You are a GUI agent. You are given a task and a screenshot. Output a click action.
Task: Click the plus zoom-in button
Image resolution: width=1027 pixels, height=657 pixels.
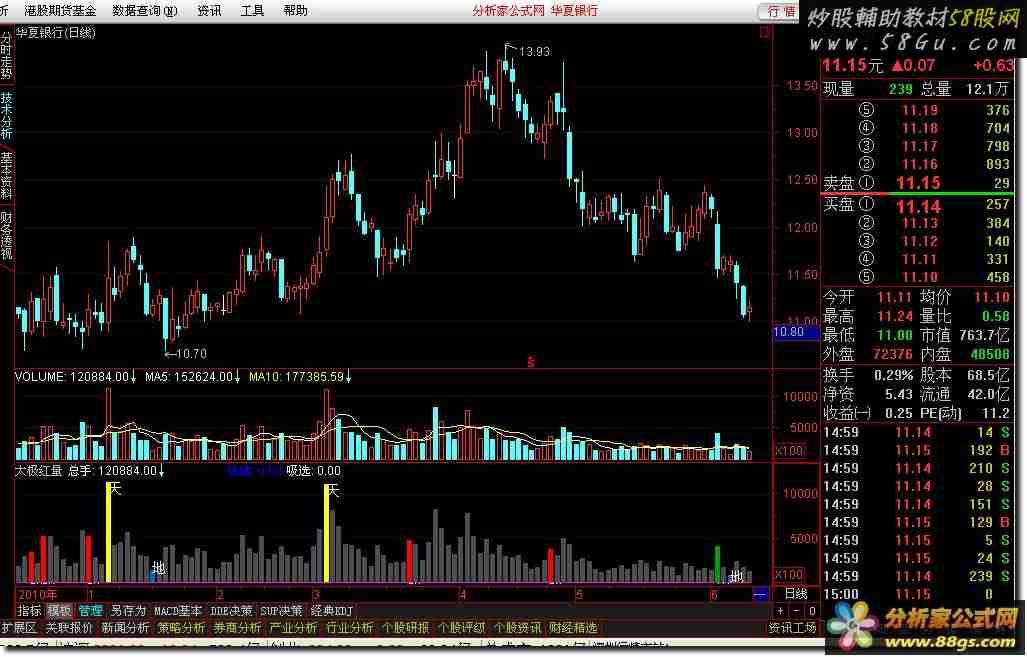pyautogui.click(x=781, y=610)
